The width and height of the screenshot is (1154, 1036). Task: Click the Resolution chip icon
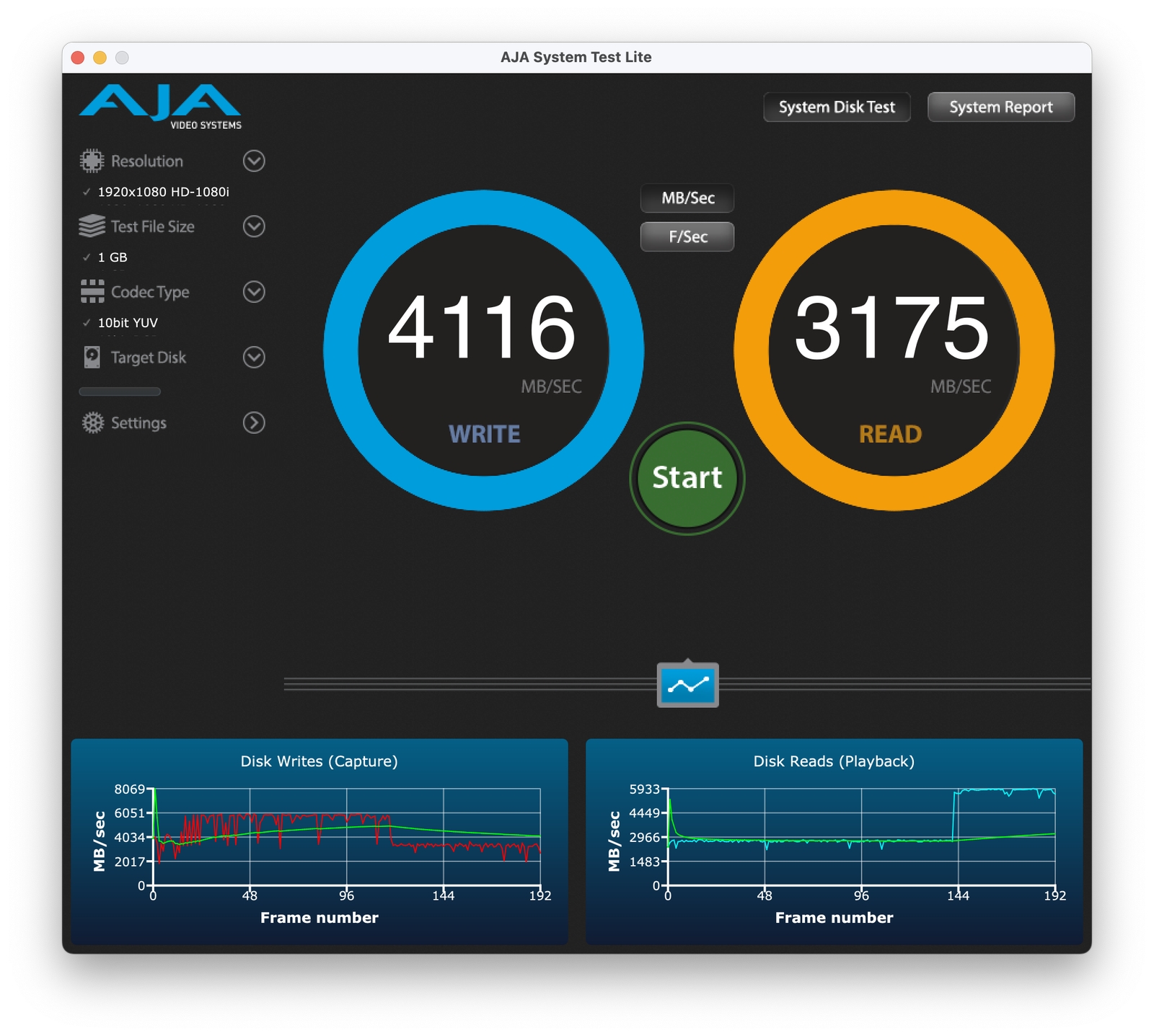tap(92, 161)
